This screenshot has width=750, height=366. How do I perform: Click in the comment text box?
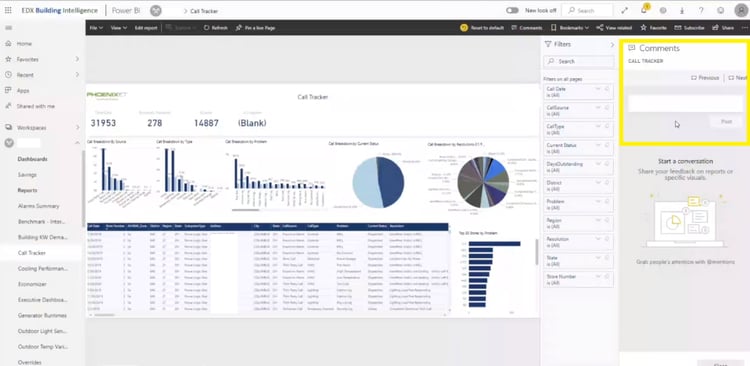[685, 104]
